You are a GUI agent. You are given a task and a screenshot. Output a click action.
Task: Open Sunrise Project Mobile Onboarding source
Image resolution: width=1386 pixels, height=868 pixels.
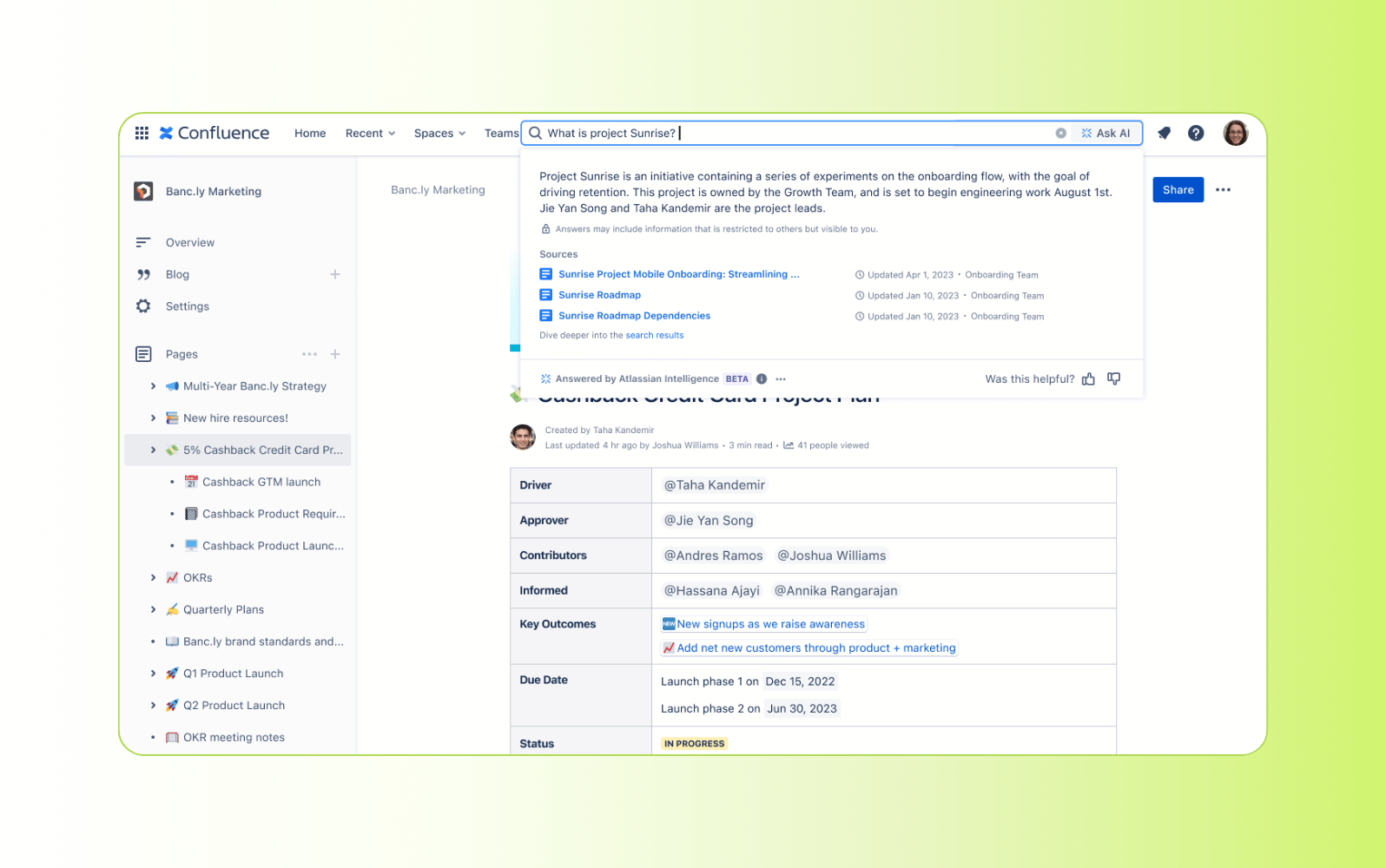[x=678, y=274]
